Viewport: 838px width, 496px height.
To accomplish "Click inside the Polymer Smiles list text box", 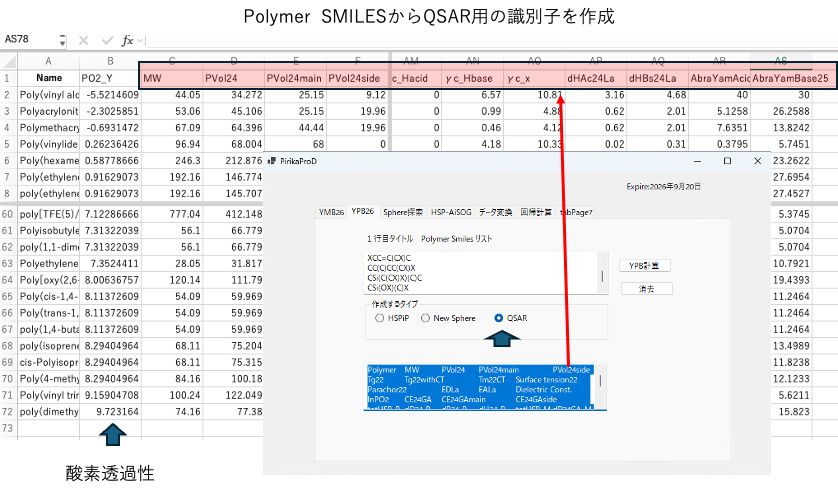I will [x=480, y=273].
